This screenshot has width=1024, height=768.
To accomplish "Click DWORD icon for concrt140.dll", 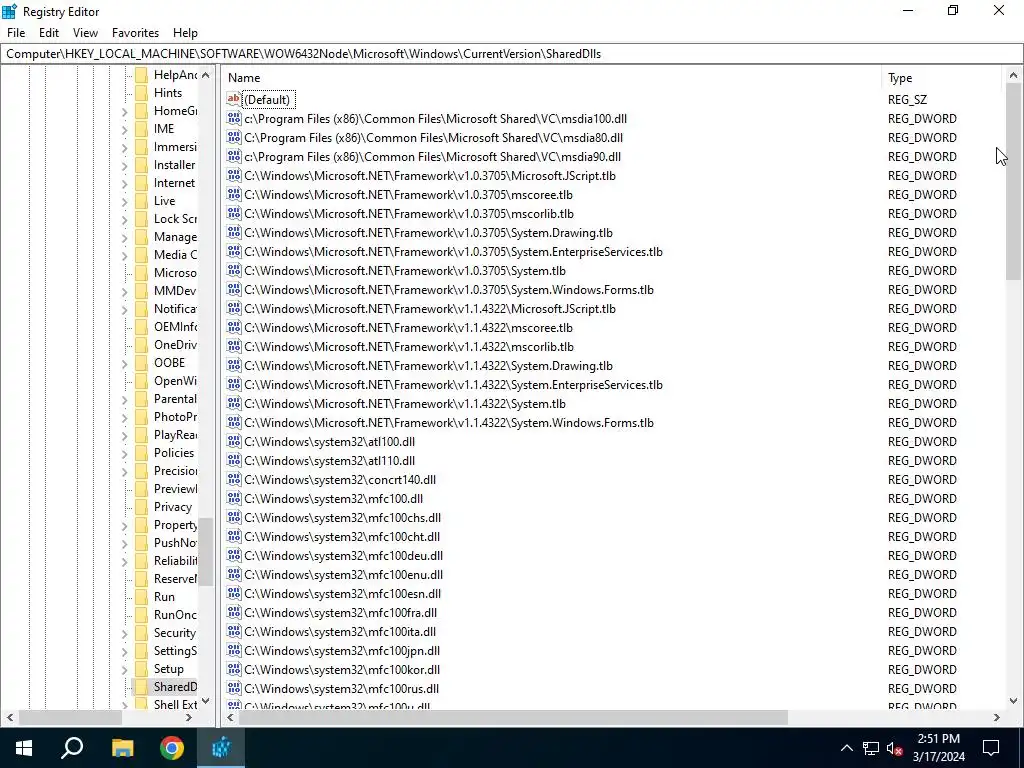I will [x=234, y=479].
